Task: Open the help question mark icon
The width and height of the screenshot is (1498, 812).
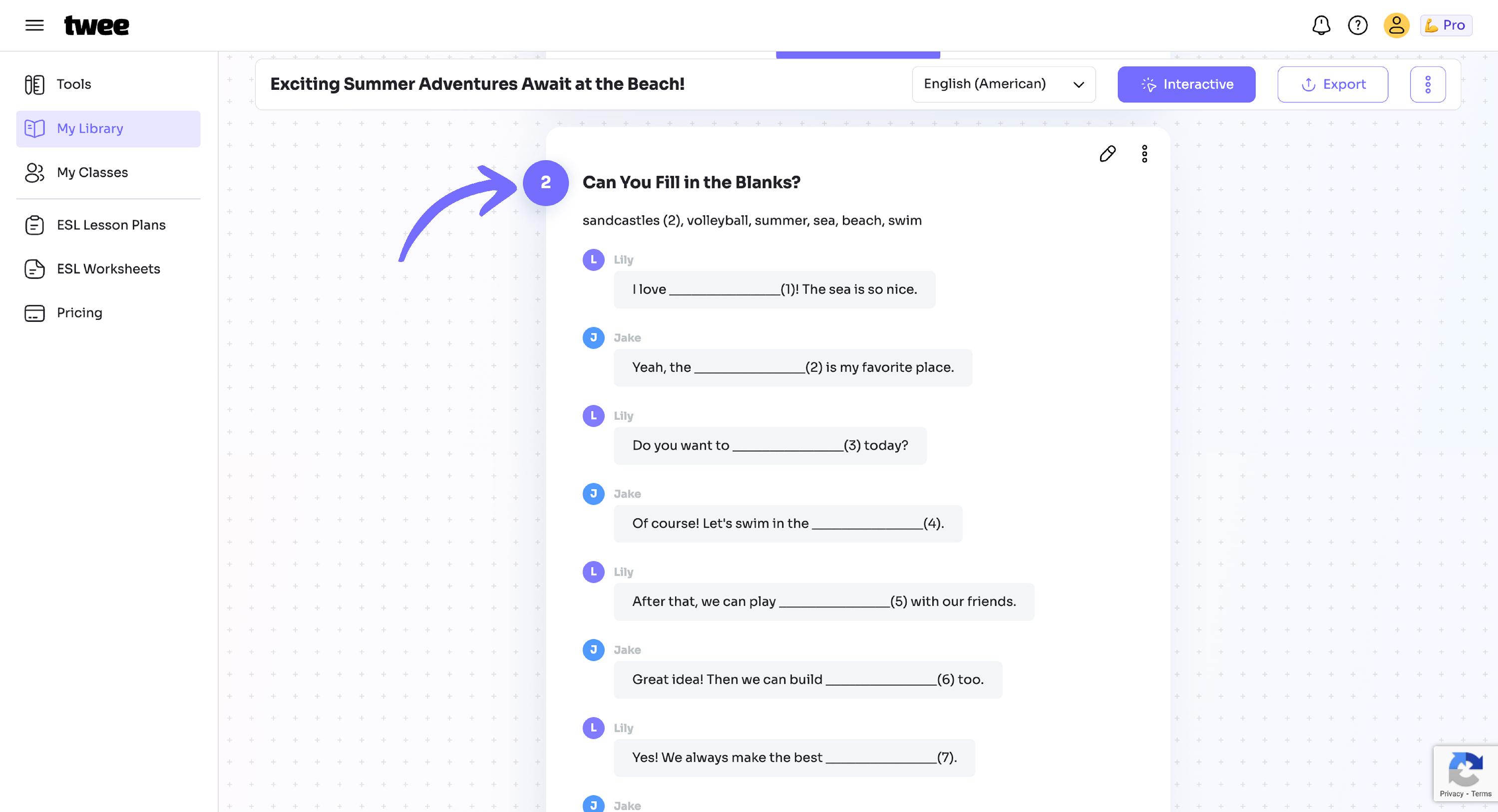Action: pyautogui.click(x=1358, y=25)
